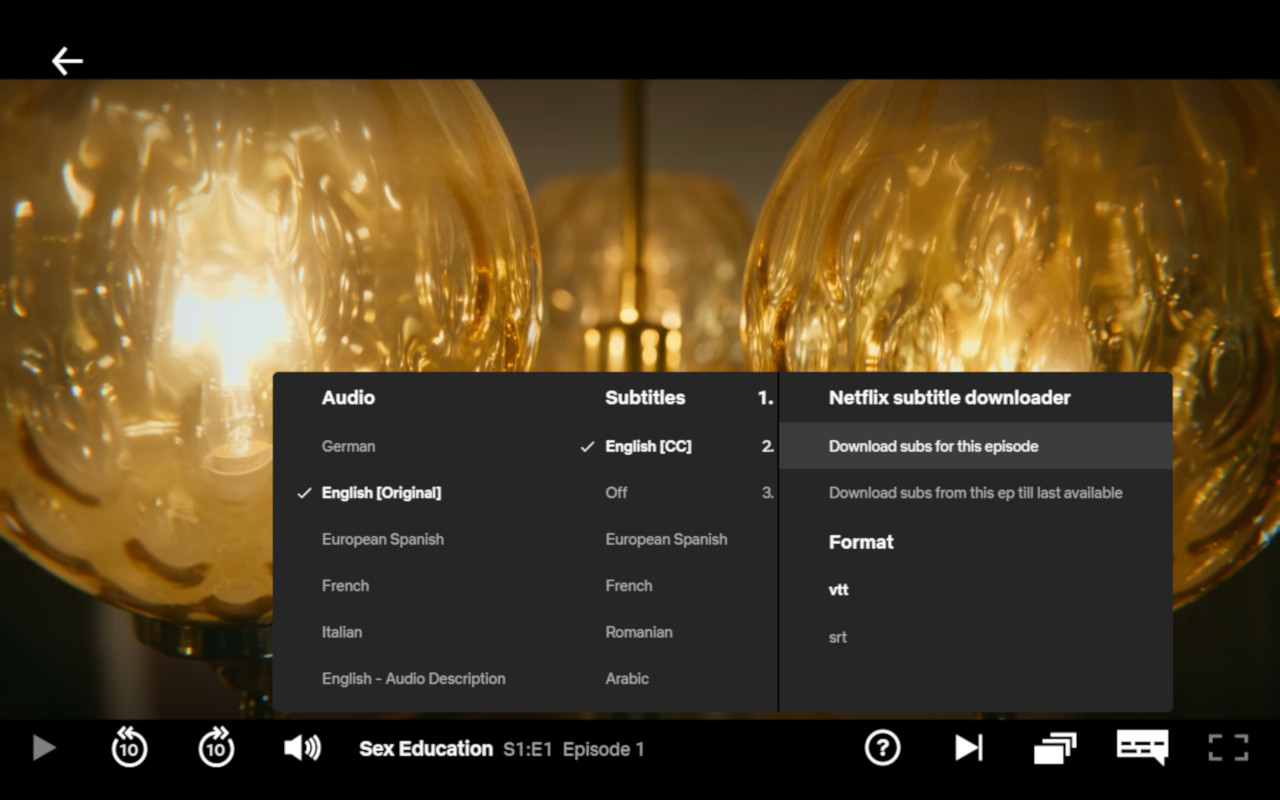Select English [CC] subtitles
The width and height of the screenshot is (1280, 800).
(x=648, y=446)
